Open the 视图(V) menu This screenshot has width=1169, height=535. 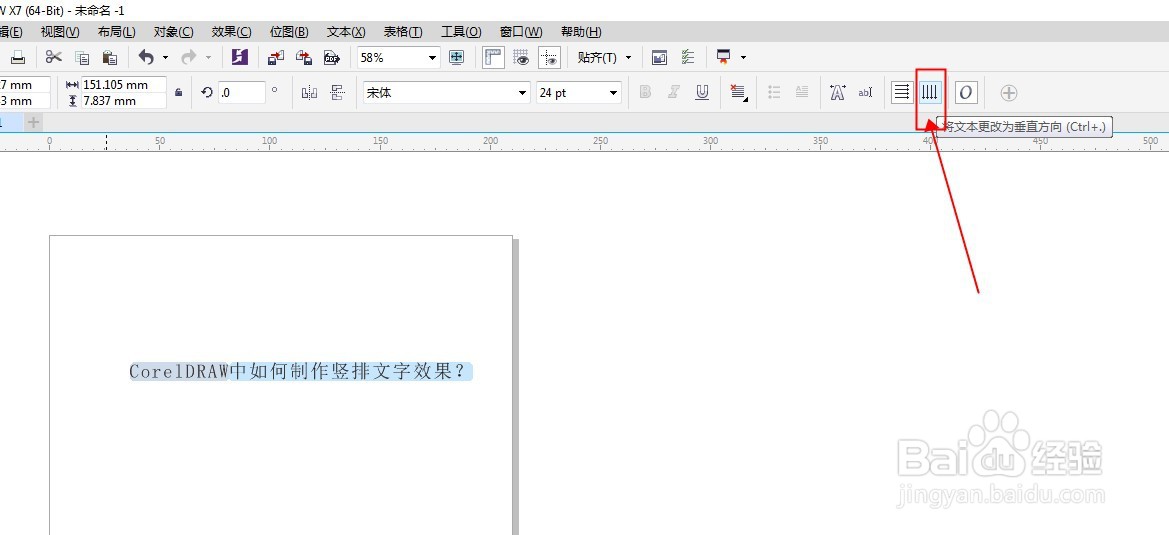tap(60, 32)
